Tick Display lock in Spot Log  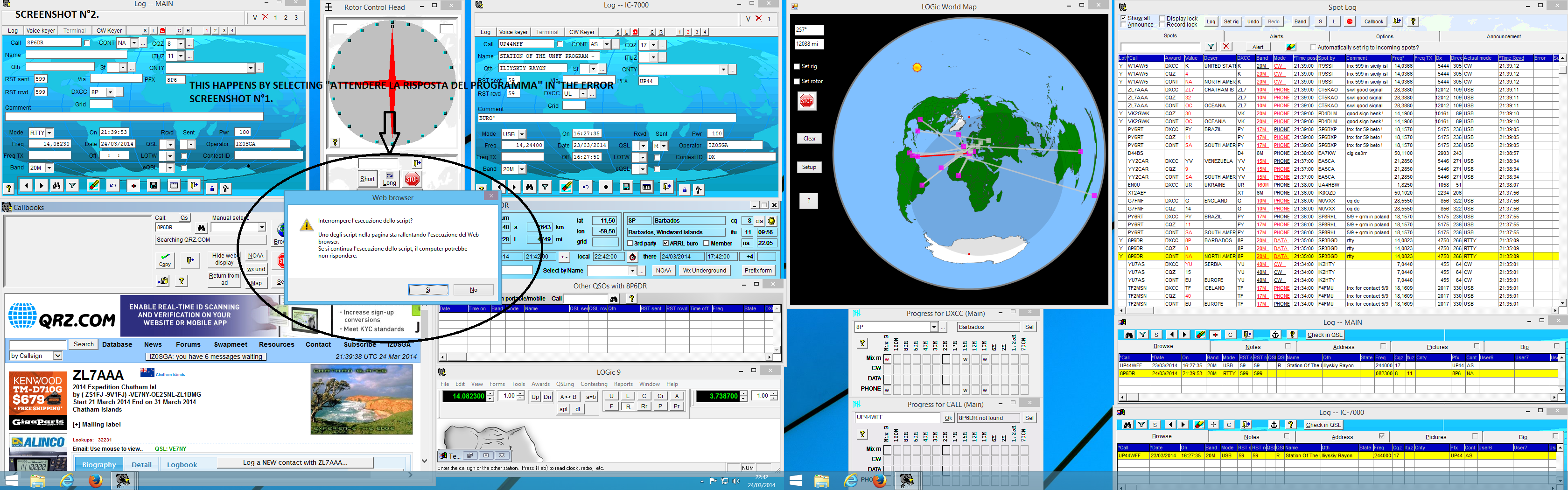pos(1162,18)
